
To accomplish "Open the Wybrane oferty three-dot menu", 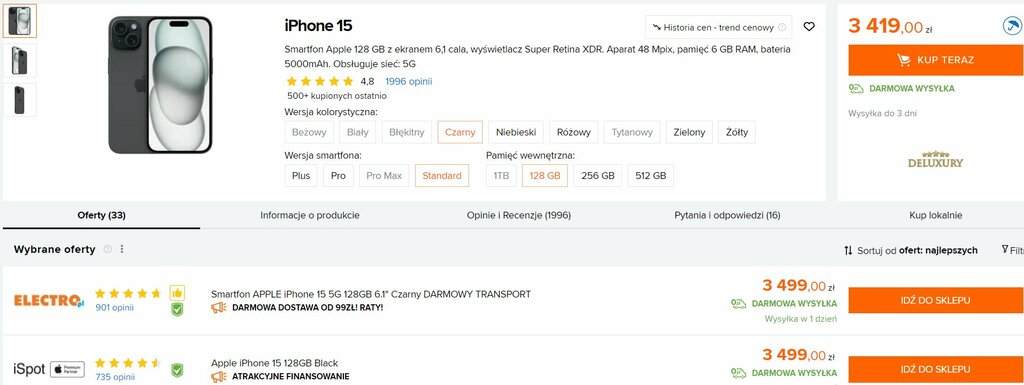I will coord(121,249).
